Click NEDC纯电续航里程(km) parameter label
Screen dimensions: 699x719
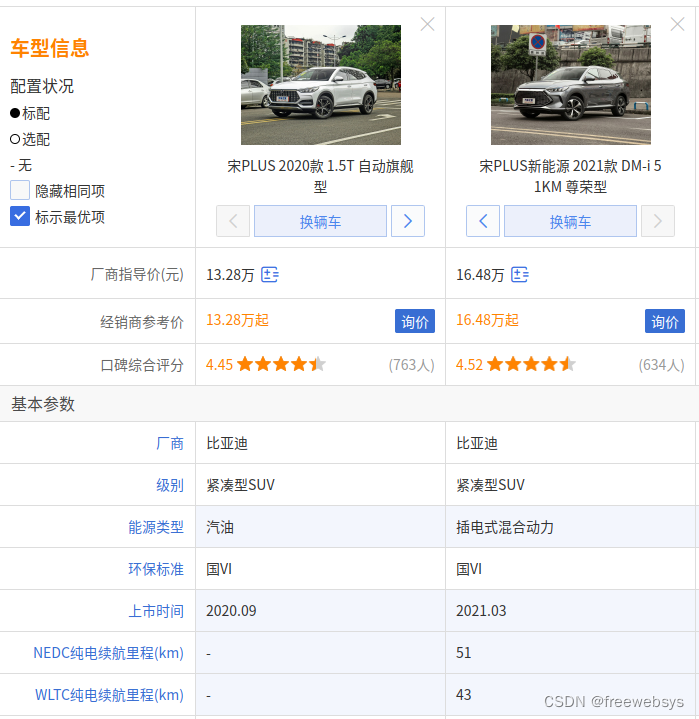point(109,653)
